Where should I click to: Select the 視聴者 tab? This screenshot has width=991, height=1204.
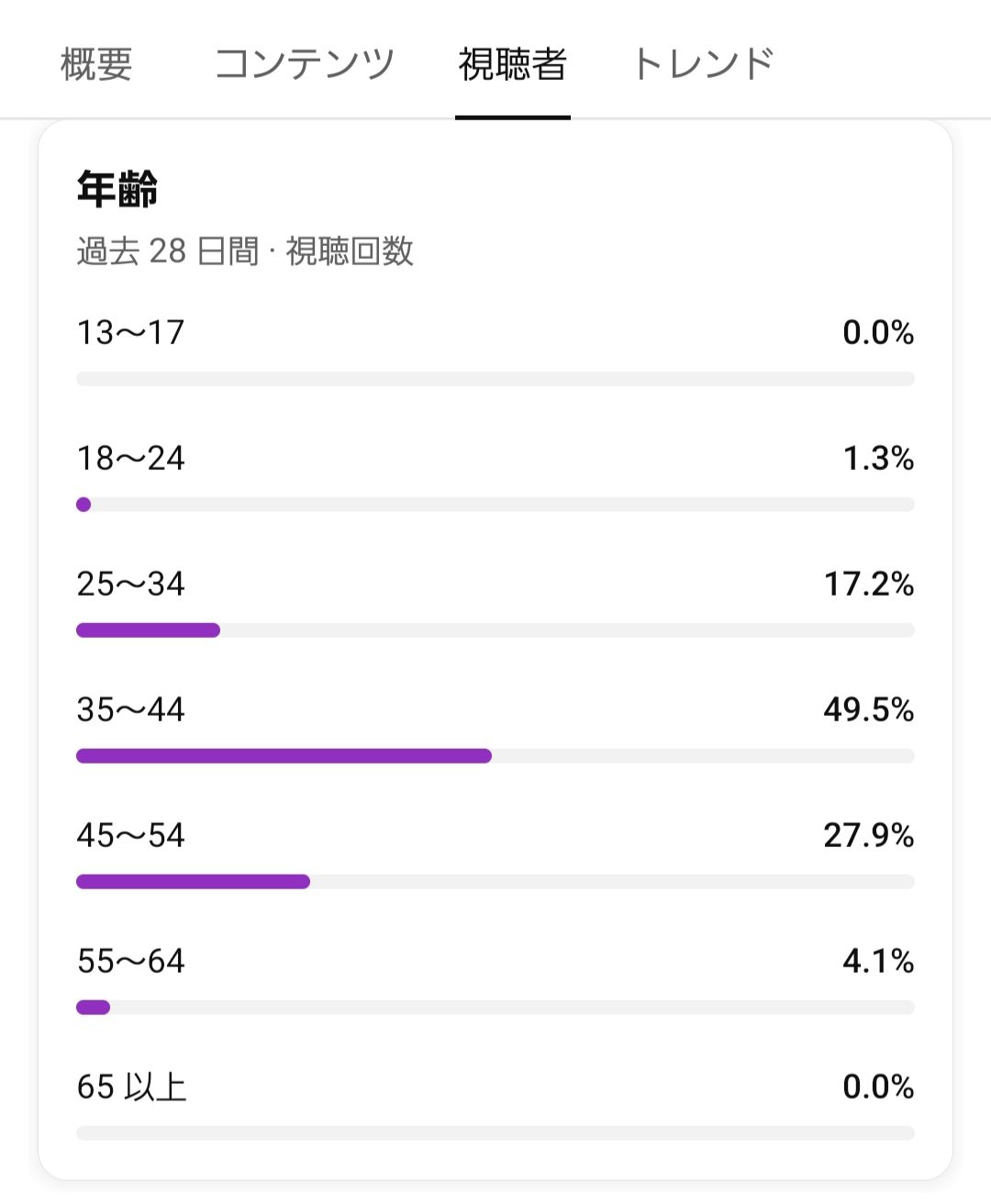point(513,64)
